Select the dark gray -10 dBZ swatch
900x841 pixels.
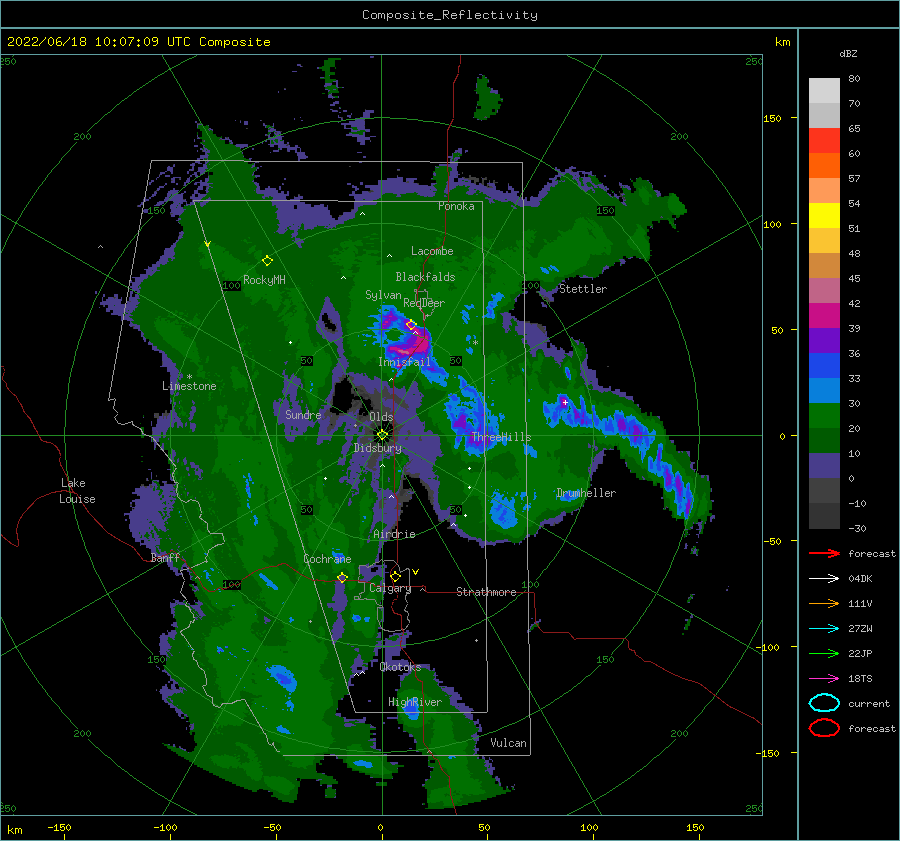(x=824, y=516)
